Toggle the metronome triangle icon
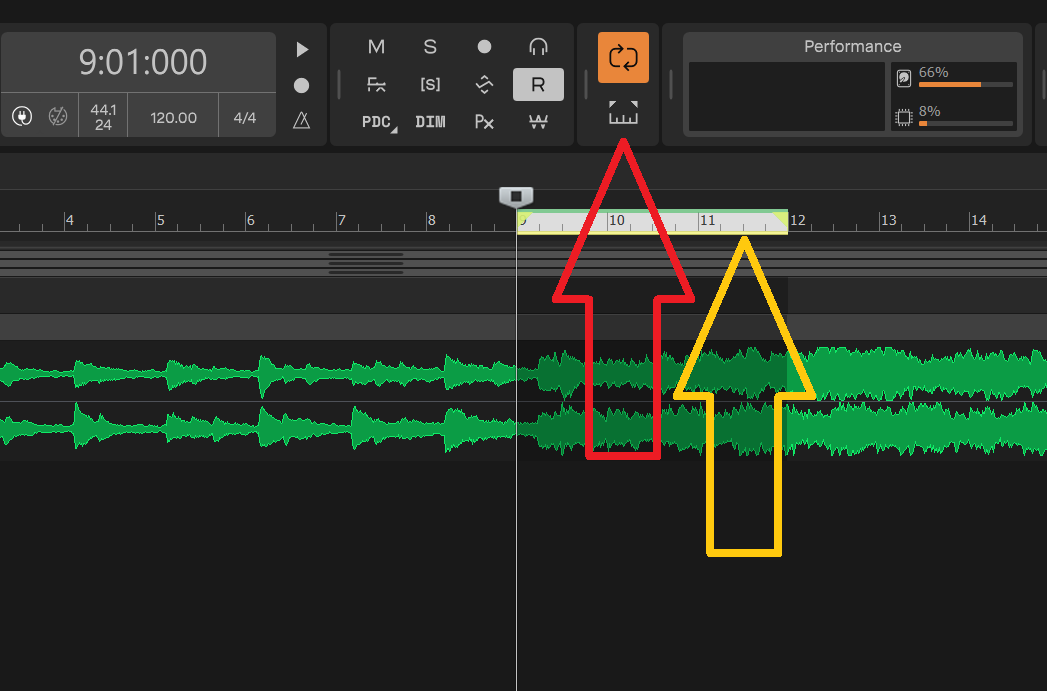Screen dimensions: 1047x691 302,121
